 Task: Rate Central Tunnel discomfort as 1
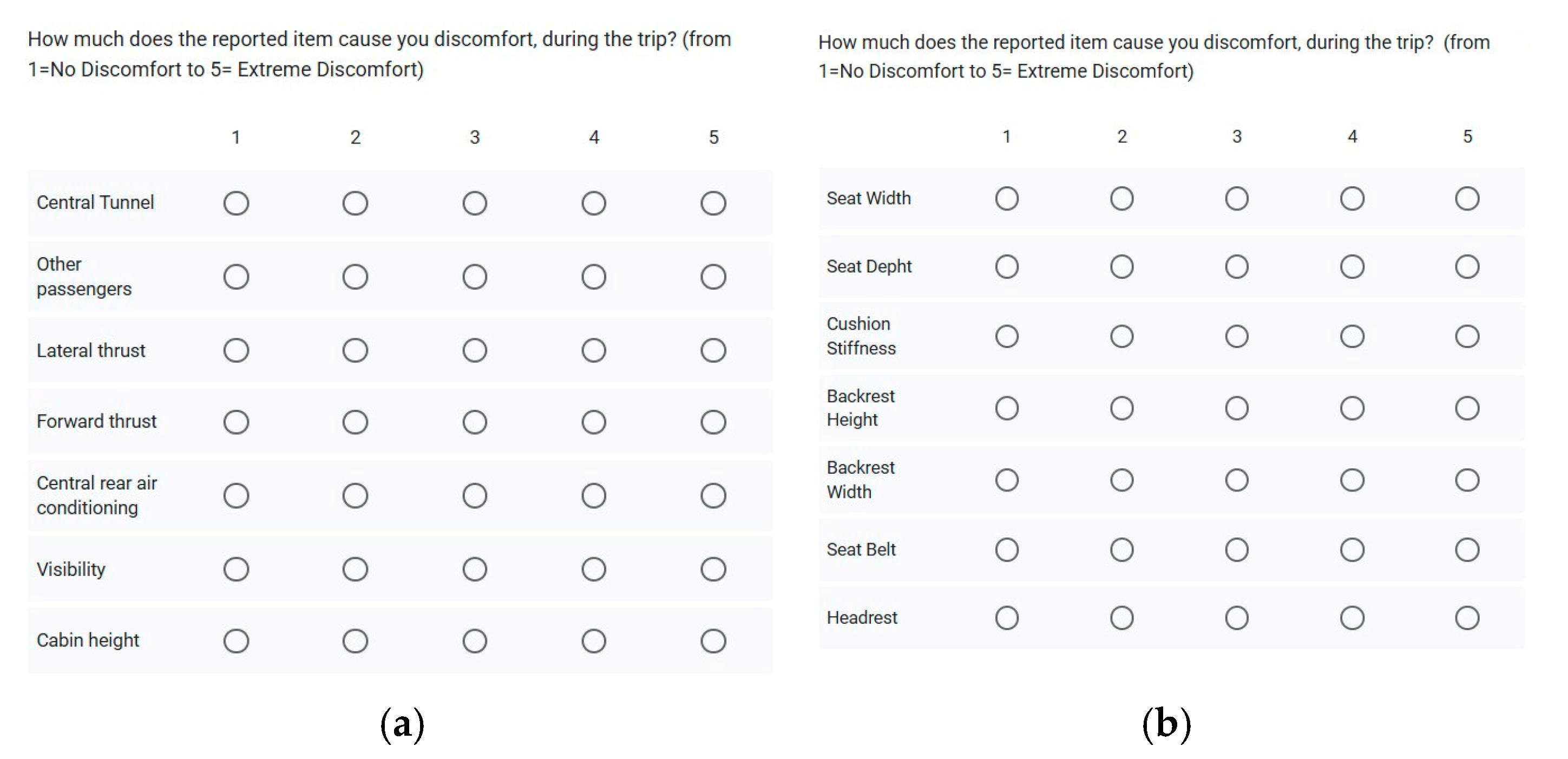coord(236,204)
